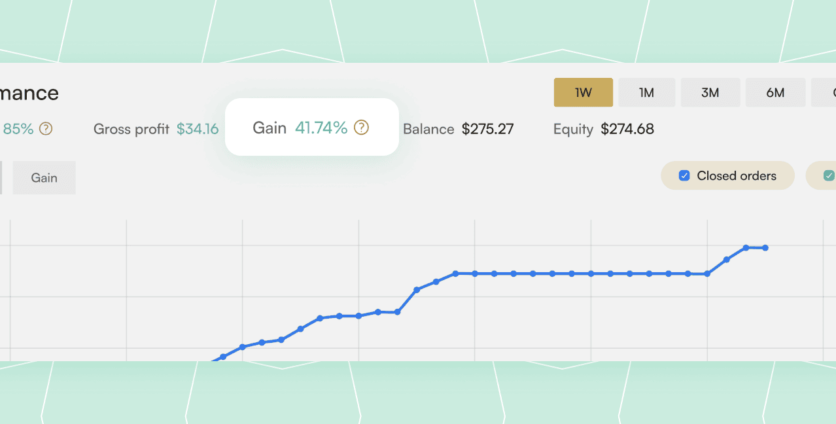Click the Gain 41.74% percentage value
The height and width of the screenshot is (424, 836).
click(x=321, y=128)
